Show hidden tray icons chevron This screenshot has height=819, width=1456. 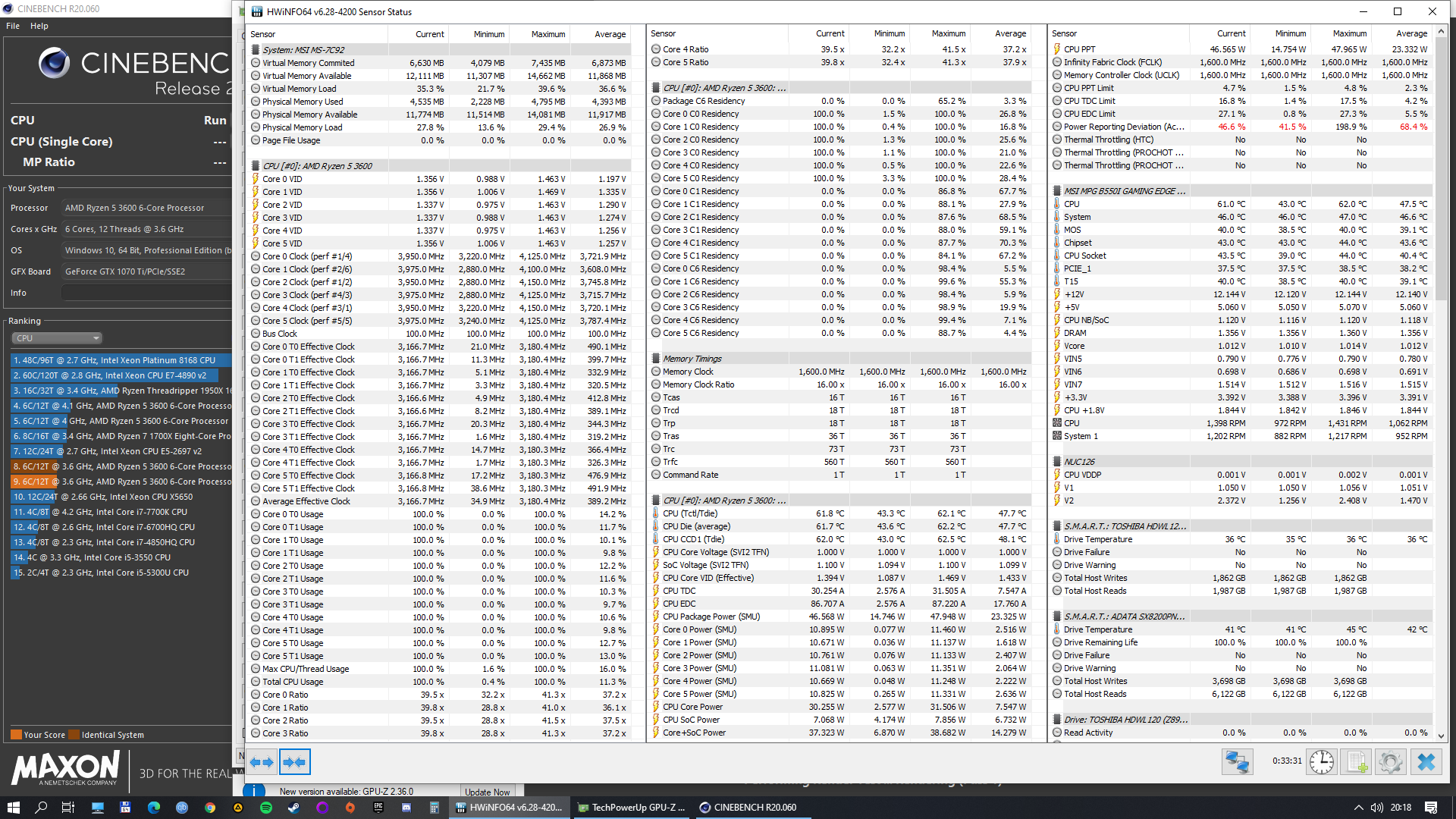point(1358,808)
